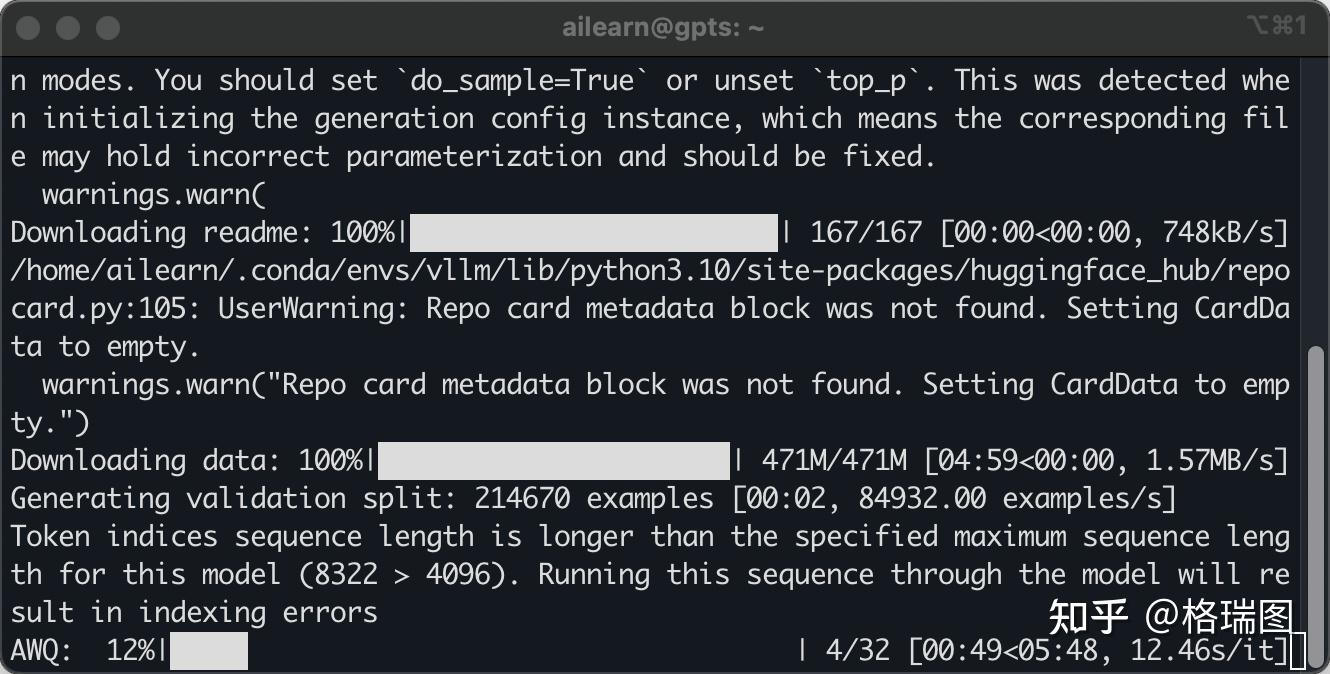Click the 4/32 iteration counter
Screen dimensions: 1330x674
click(x=858, y=650)
